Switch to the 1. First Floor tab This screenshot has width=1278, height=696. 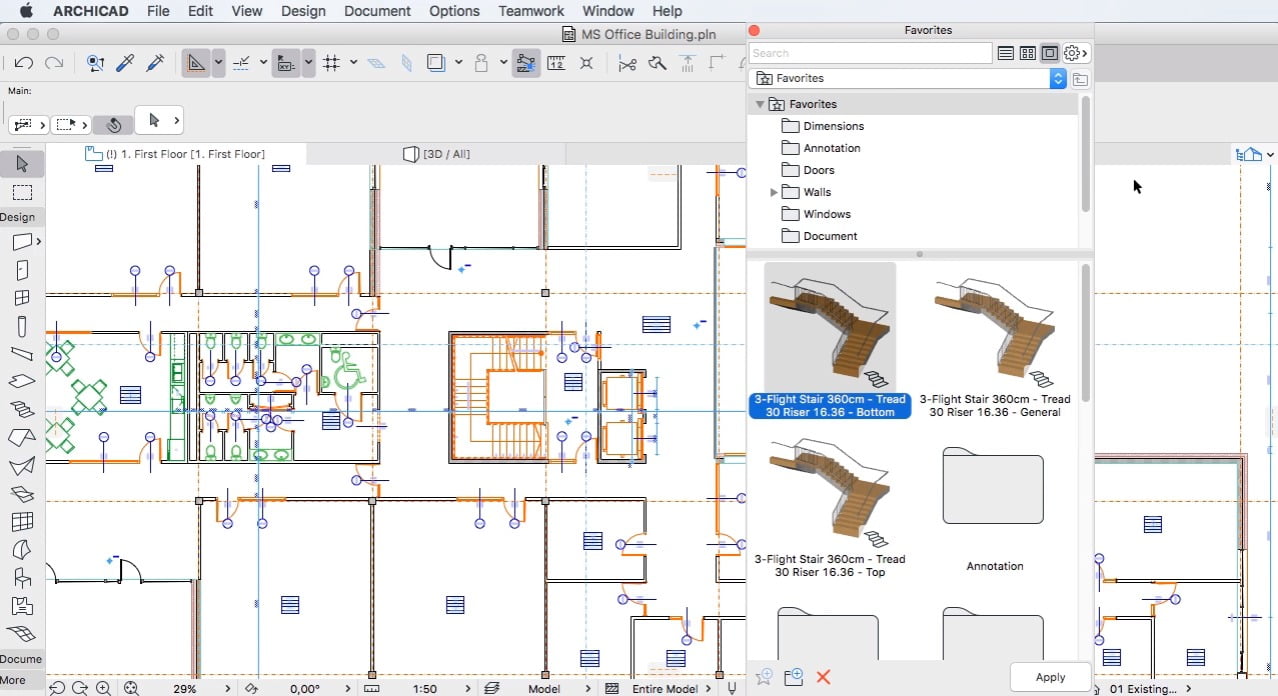coord(176,154)
